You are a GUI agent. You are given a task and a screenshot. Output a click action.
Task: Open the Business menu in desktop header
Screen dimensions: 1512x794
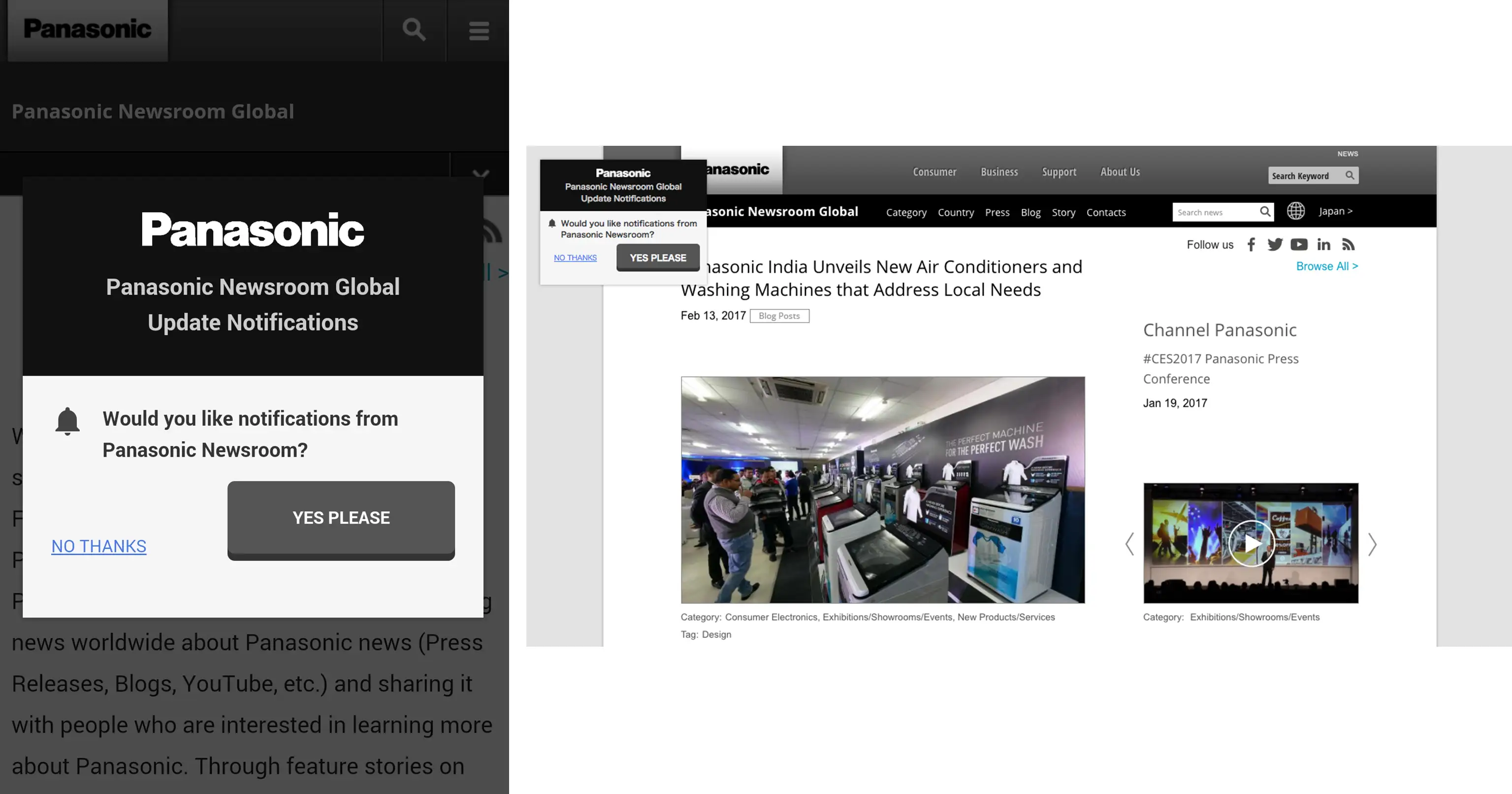pos(999,171)
